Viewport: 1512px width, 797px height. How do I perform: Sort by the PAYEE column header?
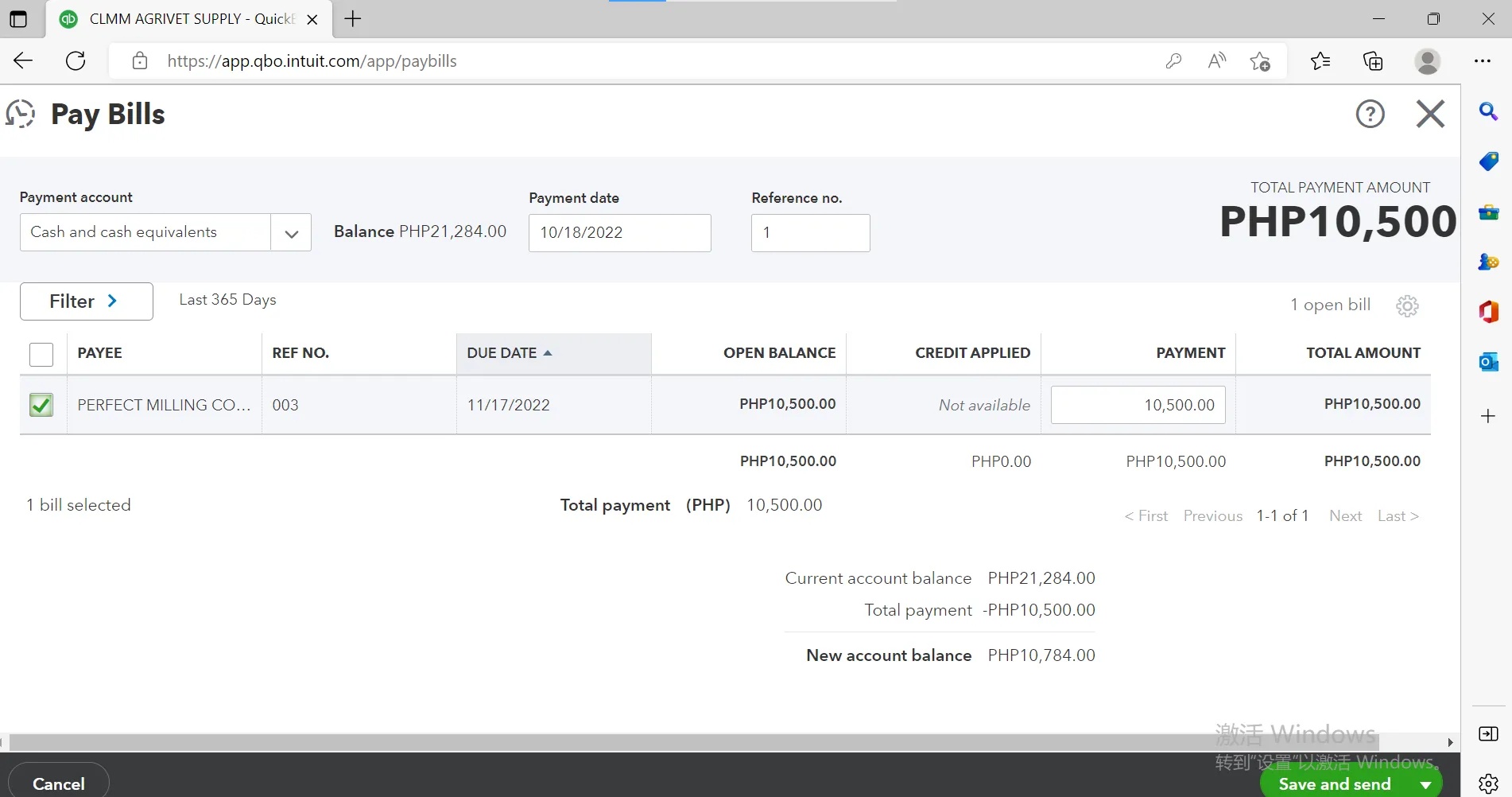[x=99, y=353]
